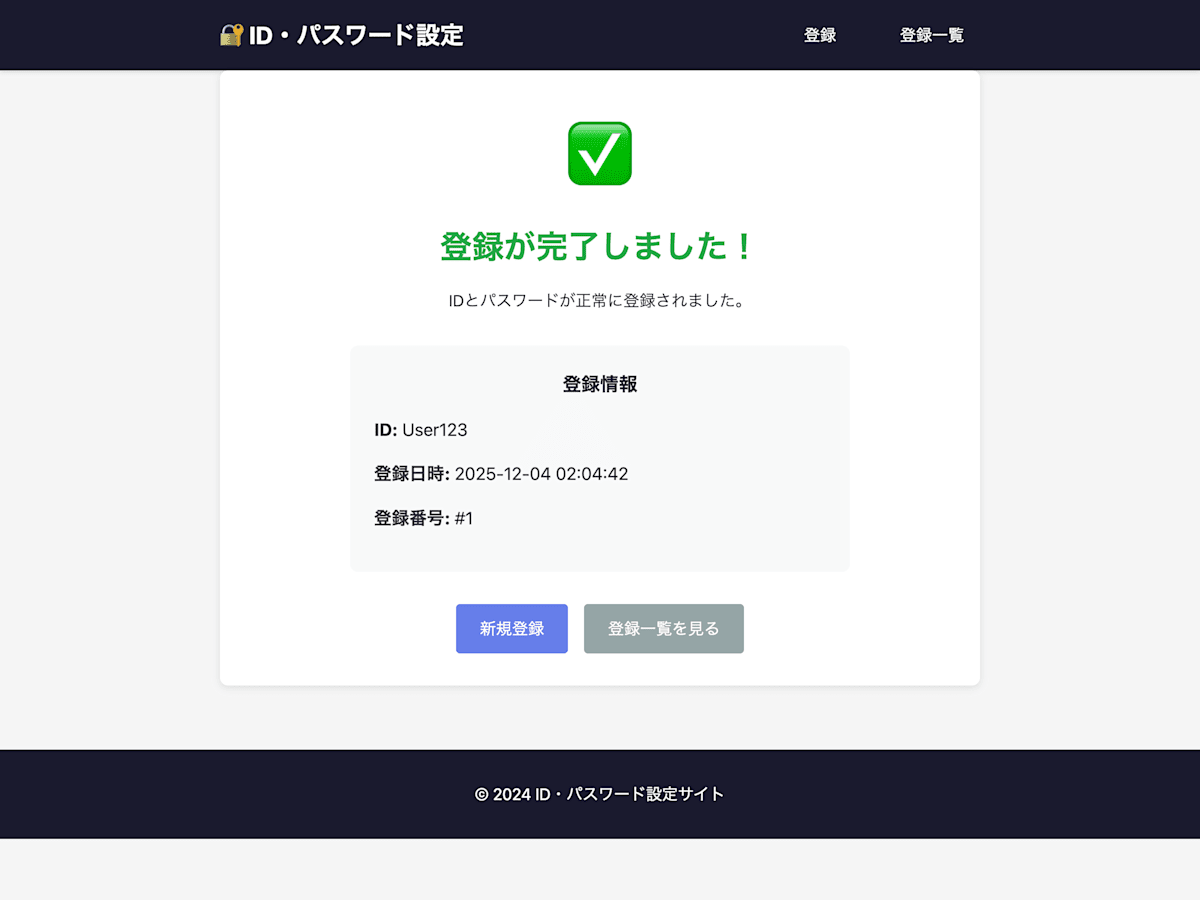Click the footer copyright text

click(x=600, y=794)
